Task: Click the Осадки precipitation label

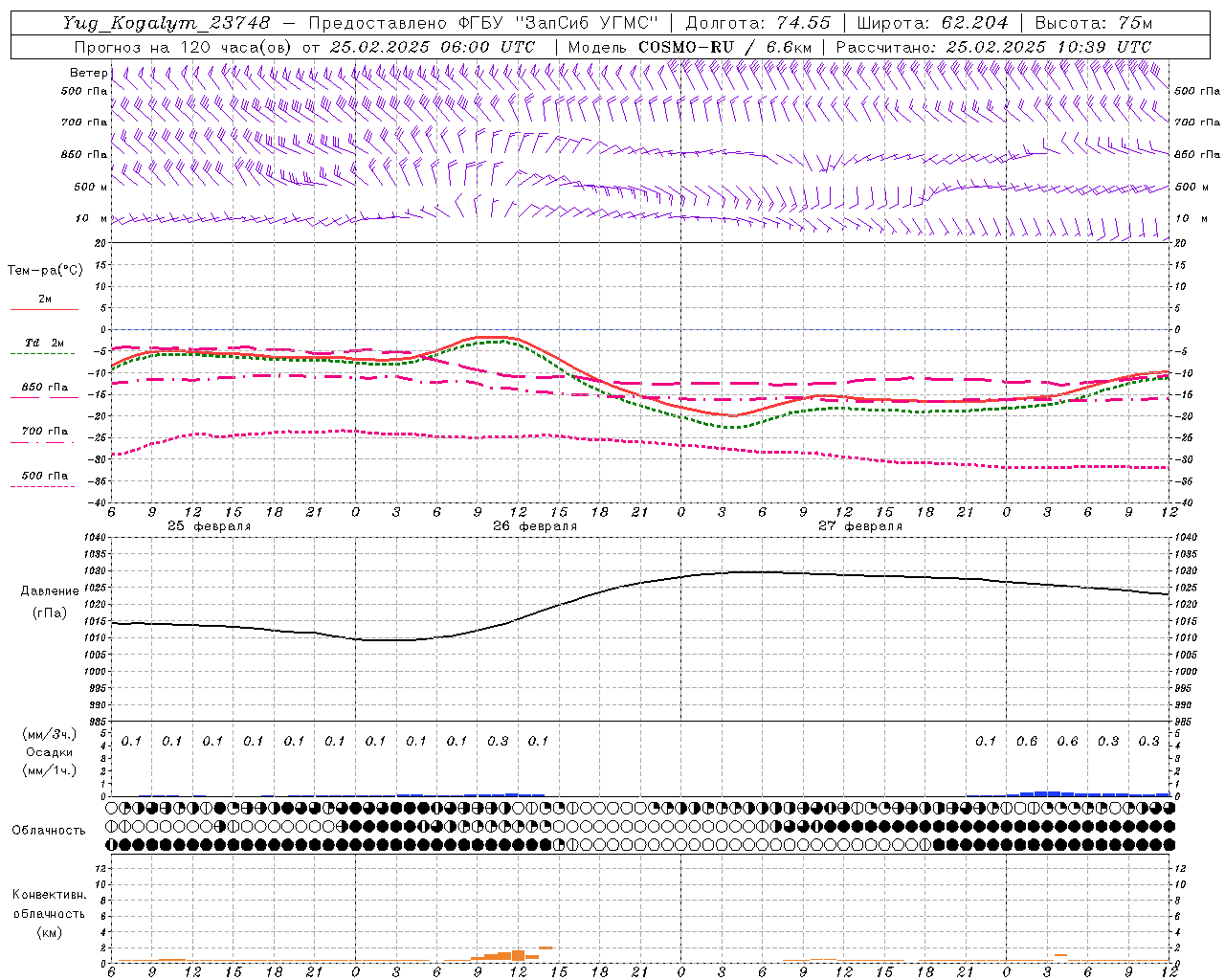Action: point(50,752)
